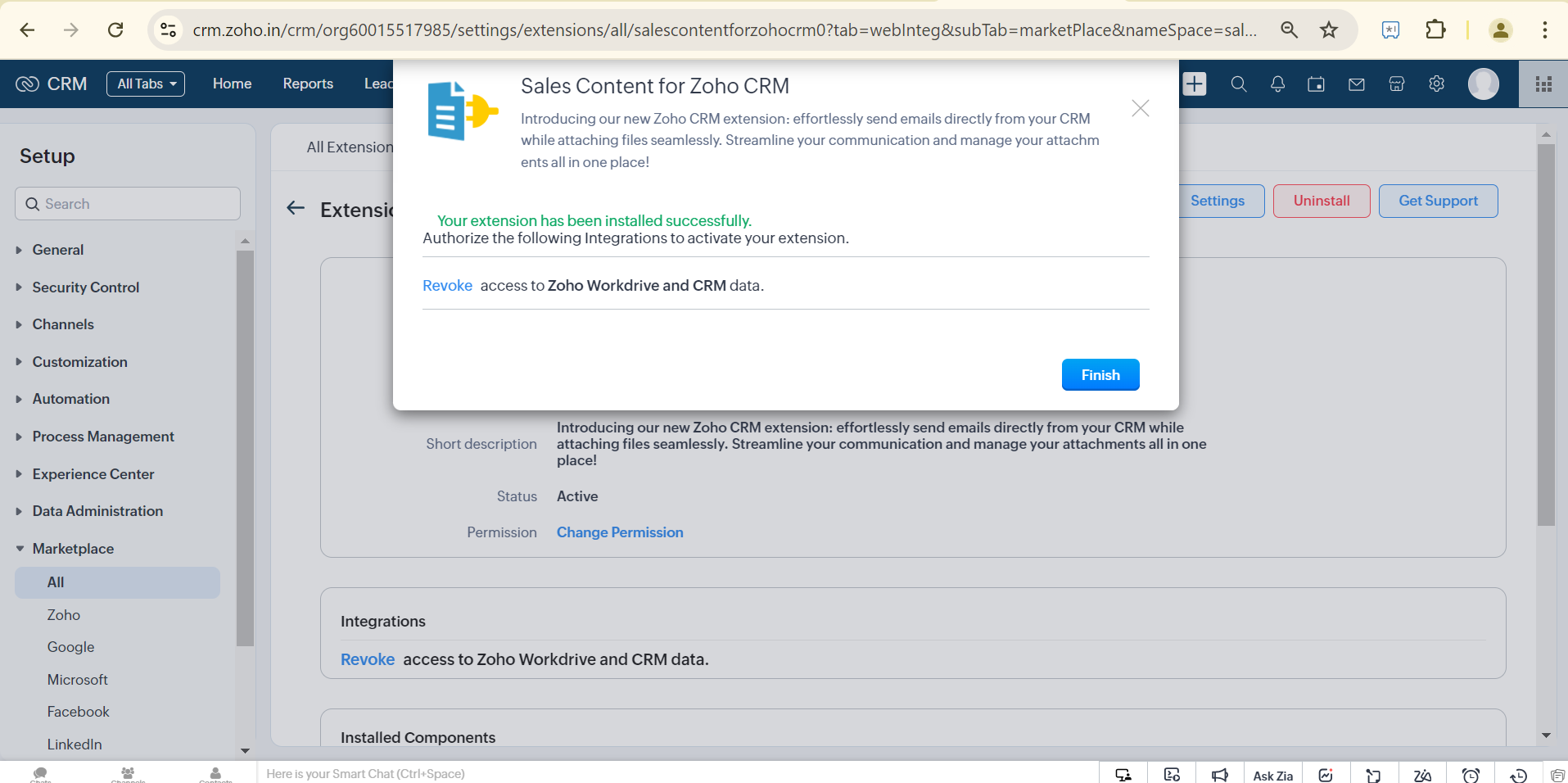Open the quick create plus icon
1568x783 pixels.
1195,84
